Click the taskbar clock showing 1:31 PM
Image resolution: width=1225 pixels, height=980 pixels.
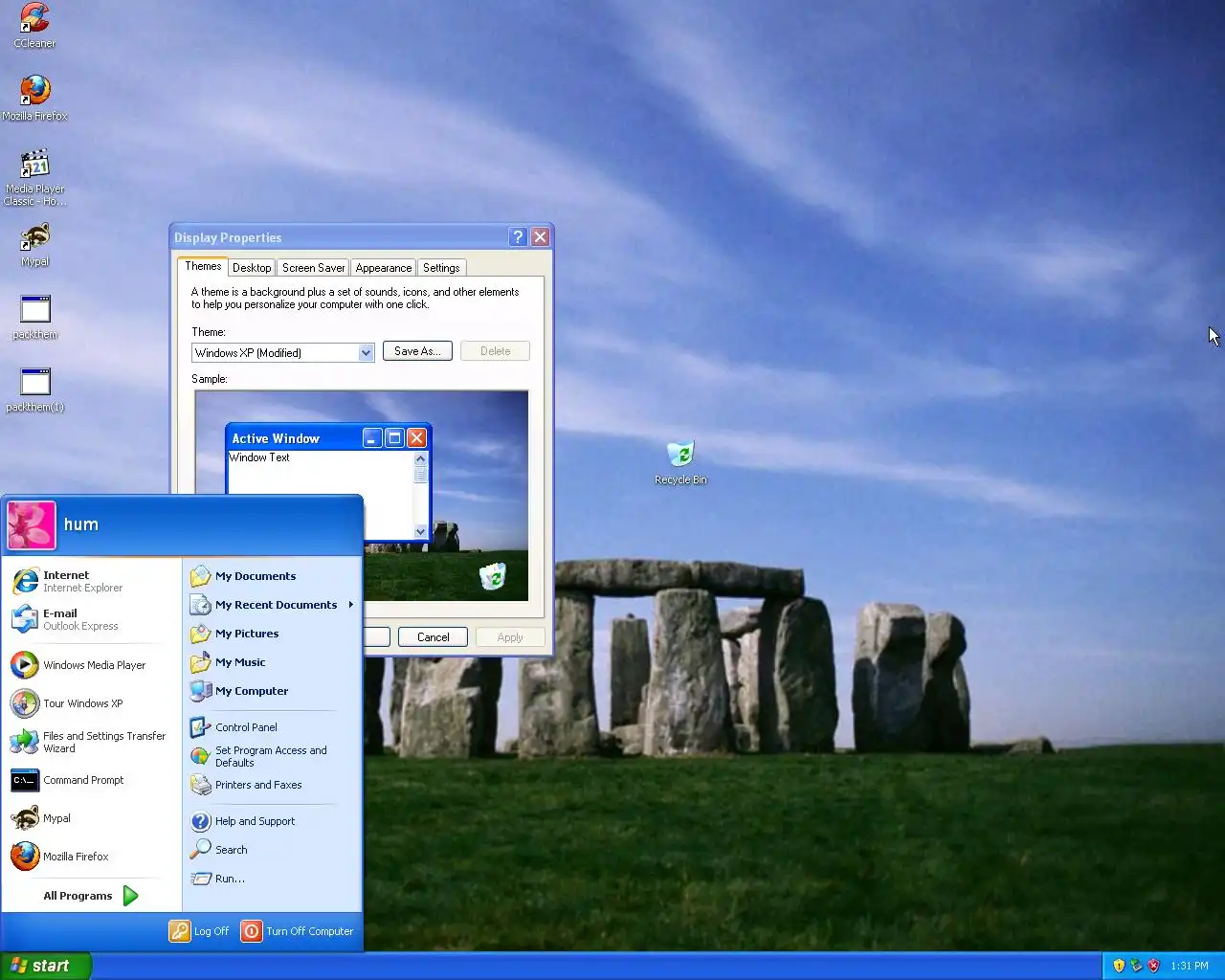pos(1190,966)
